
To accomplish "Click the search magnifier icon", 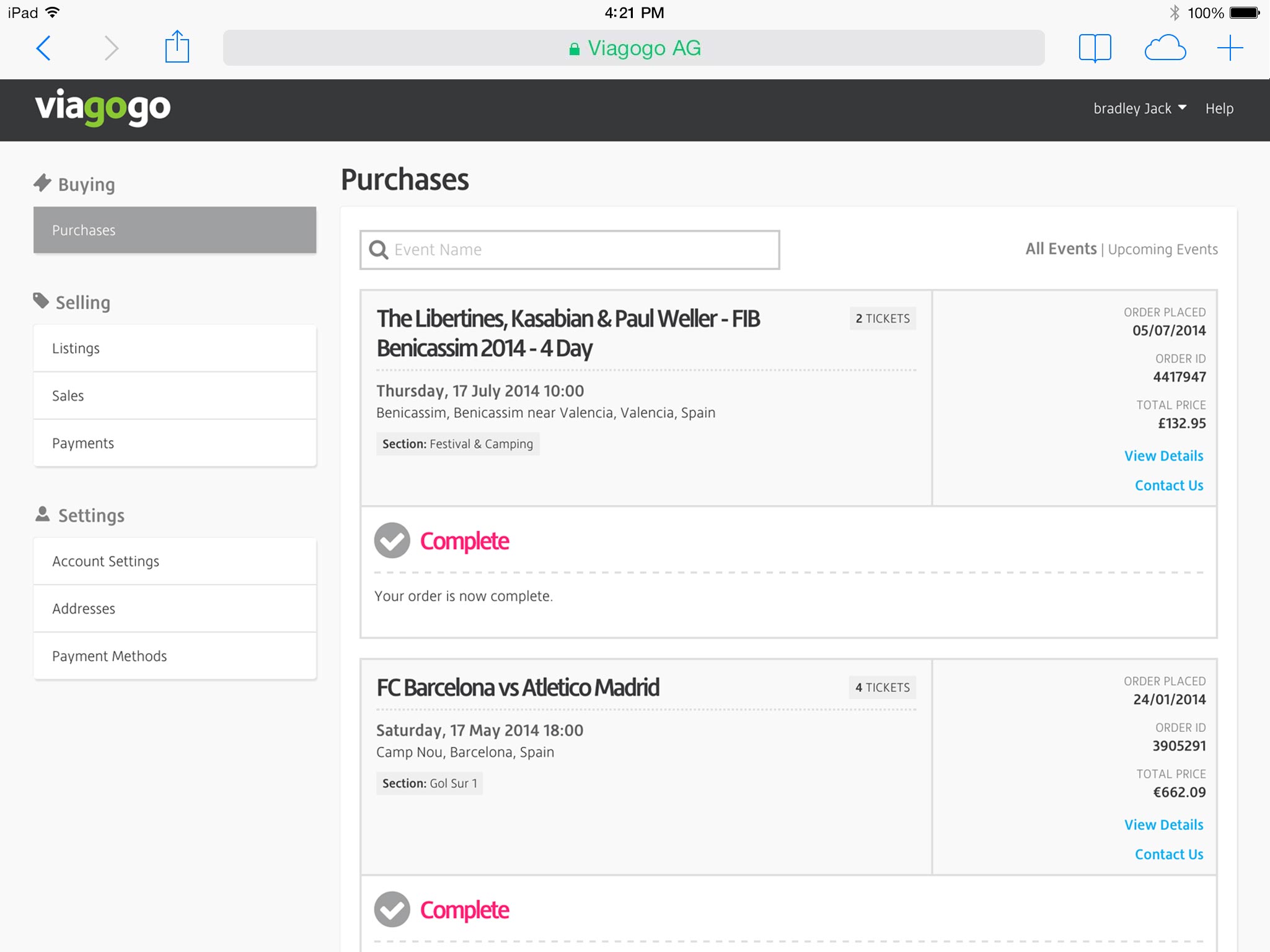I will (379, 250).
